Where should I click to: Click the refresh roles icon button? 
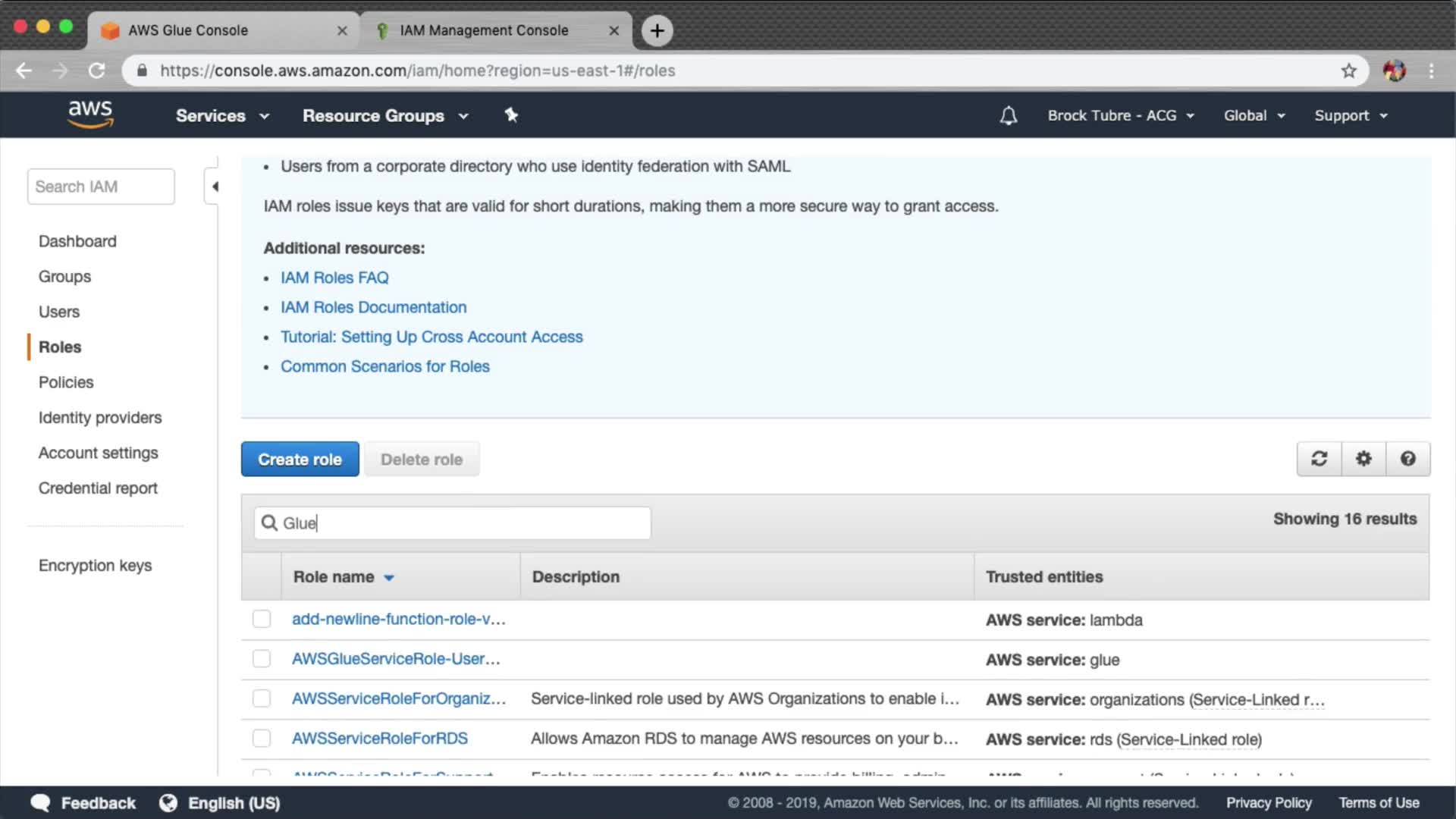click(x=1319, y=459)
